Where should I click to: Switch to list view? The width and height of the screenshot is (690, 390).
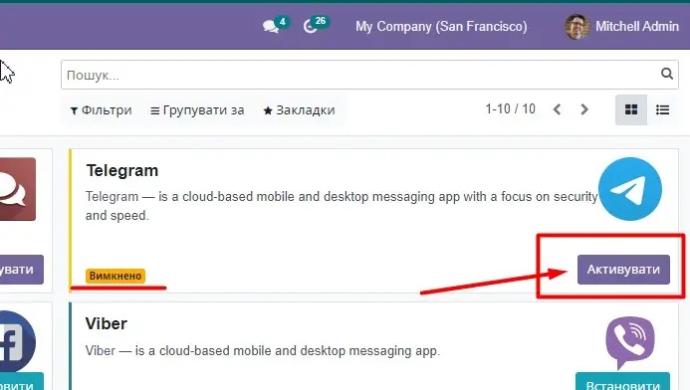[662, 109]
